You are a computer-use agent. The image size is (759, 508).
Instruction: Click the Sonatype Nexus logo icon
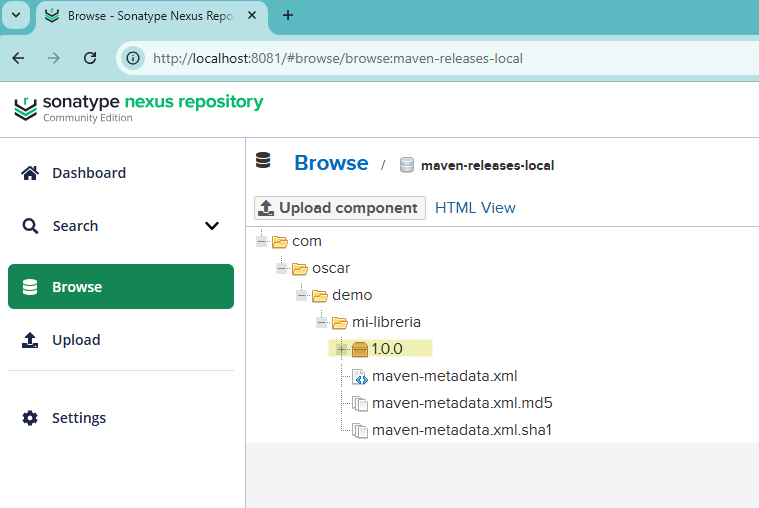[26, 108]
